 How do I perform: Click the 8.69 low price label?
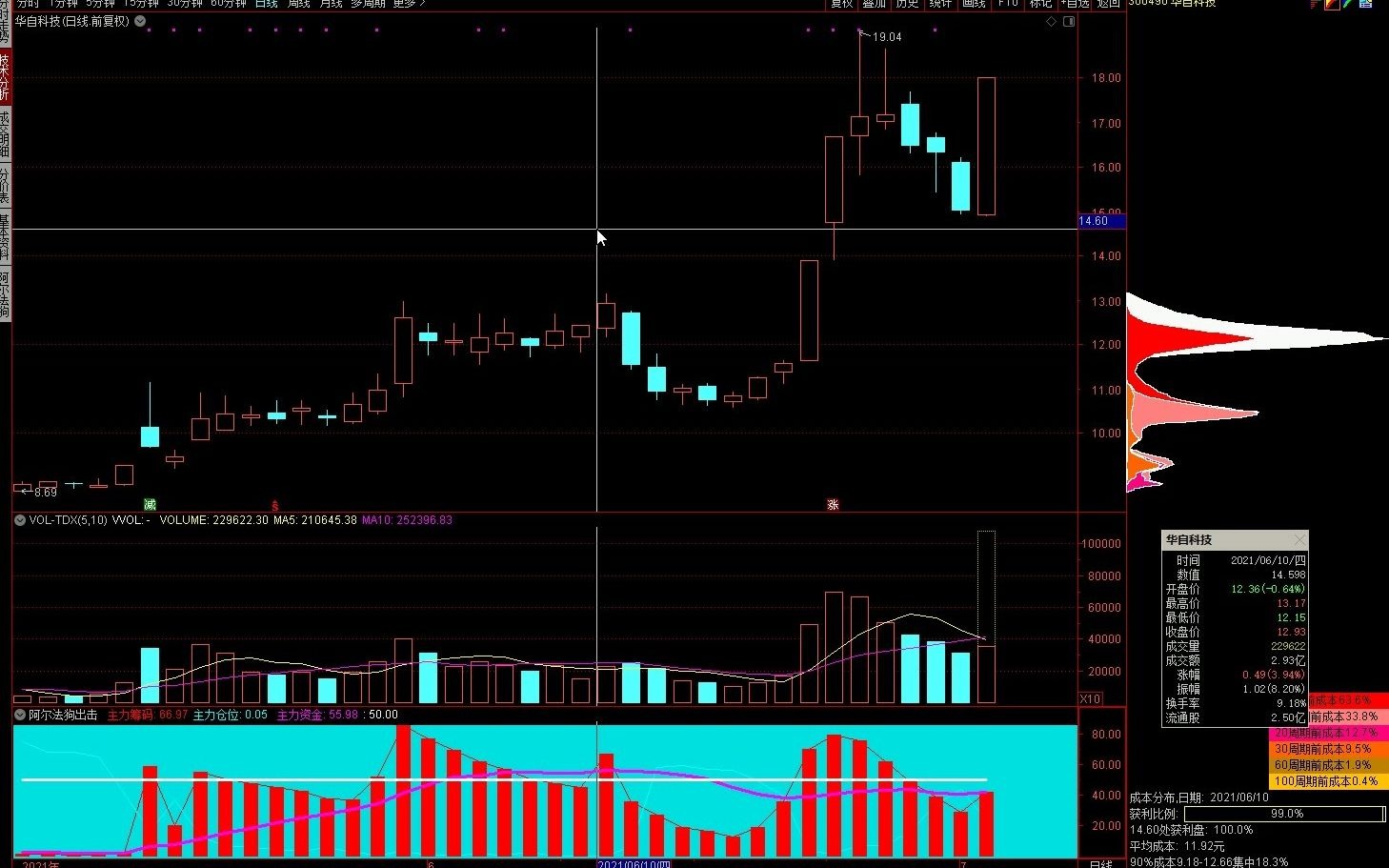45,493
